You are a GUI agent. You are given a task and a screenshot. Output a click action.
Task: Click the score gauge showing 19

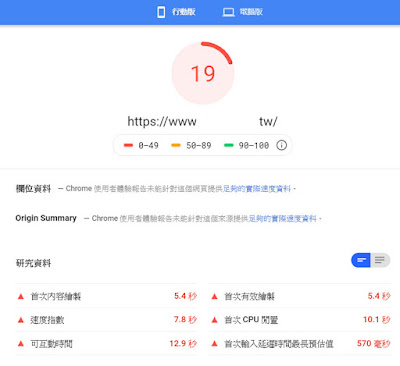pos(203,73)
